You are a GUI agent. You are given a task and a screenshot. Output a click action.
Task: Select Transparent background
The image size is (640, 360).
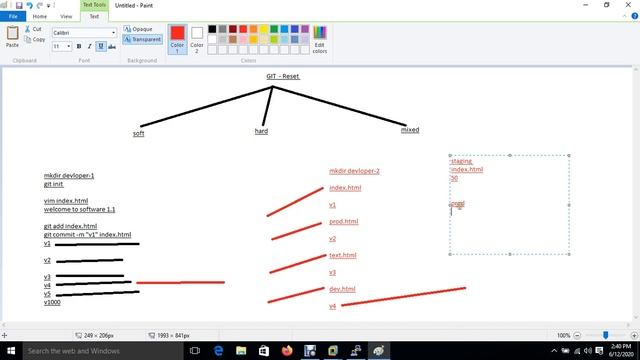(x=142, y=39)
